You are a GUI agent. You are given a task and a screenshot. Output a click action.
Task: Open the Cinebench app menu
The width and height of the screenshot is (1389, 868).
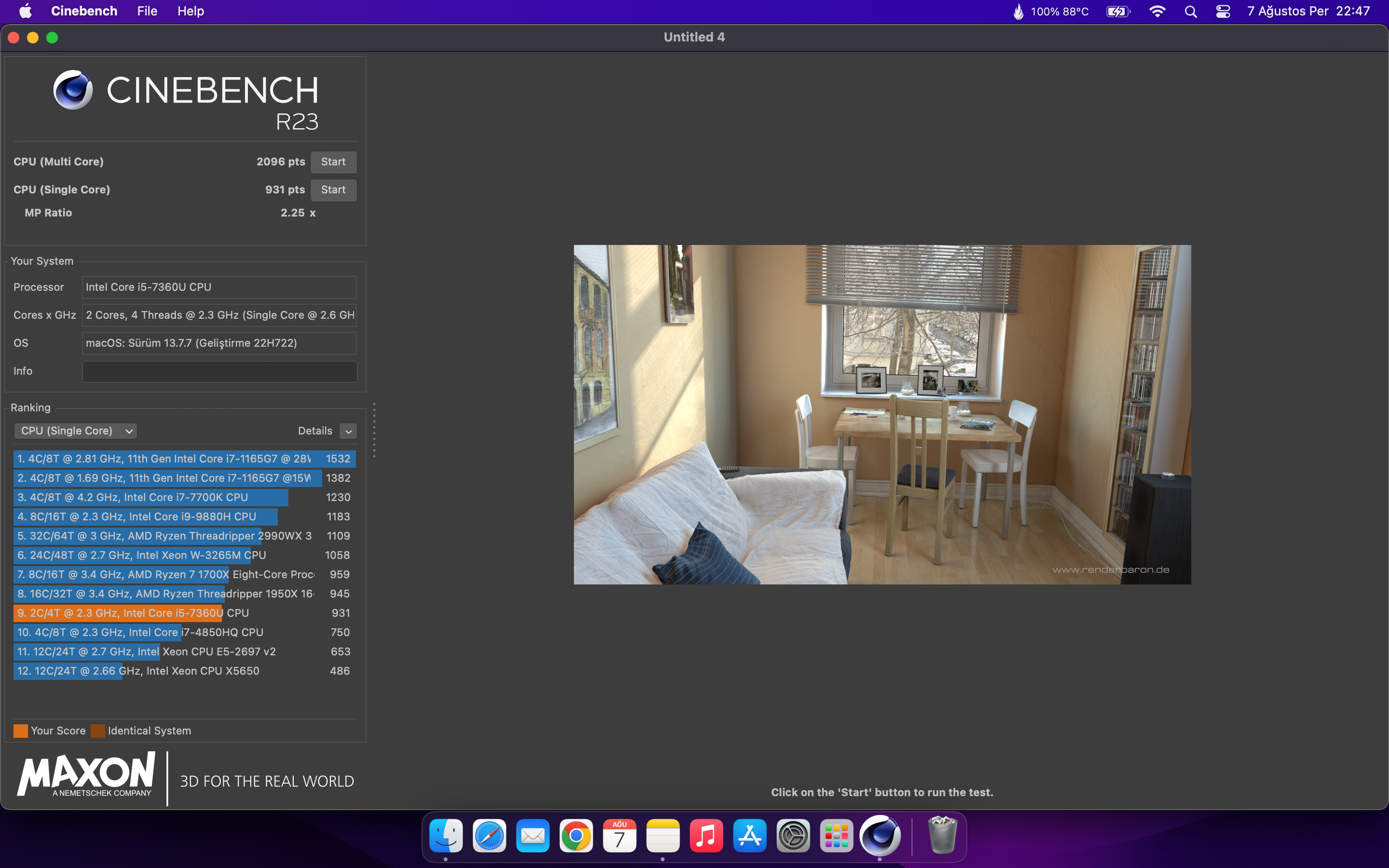click(84, 11)
